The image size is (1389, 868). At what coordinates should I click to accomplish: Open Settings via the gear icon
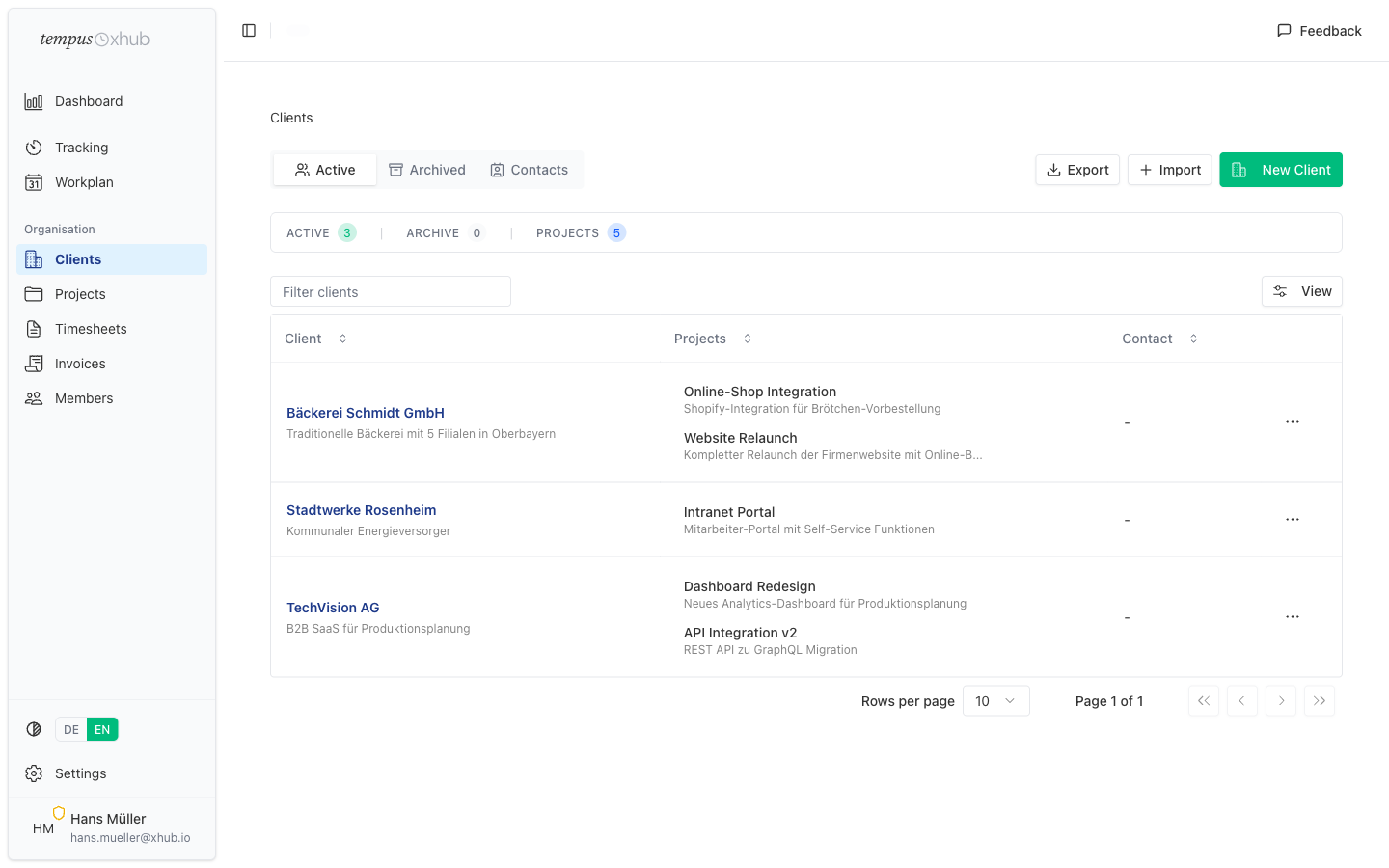[34, 773]
